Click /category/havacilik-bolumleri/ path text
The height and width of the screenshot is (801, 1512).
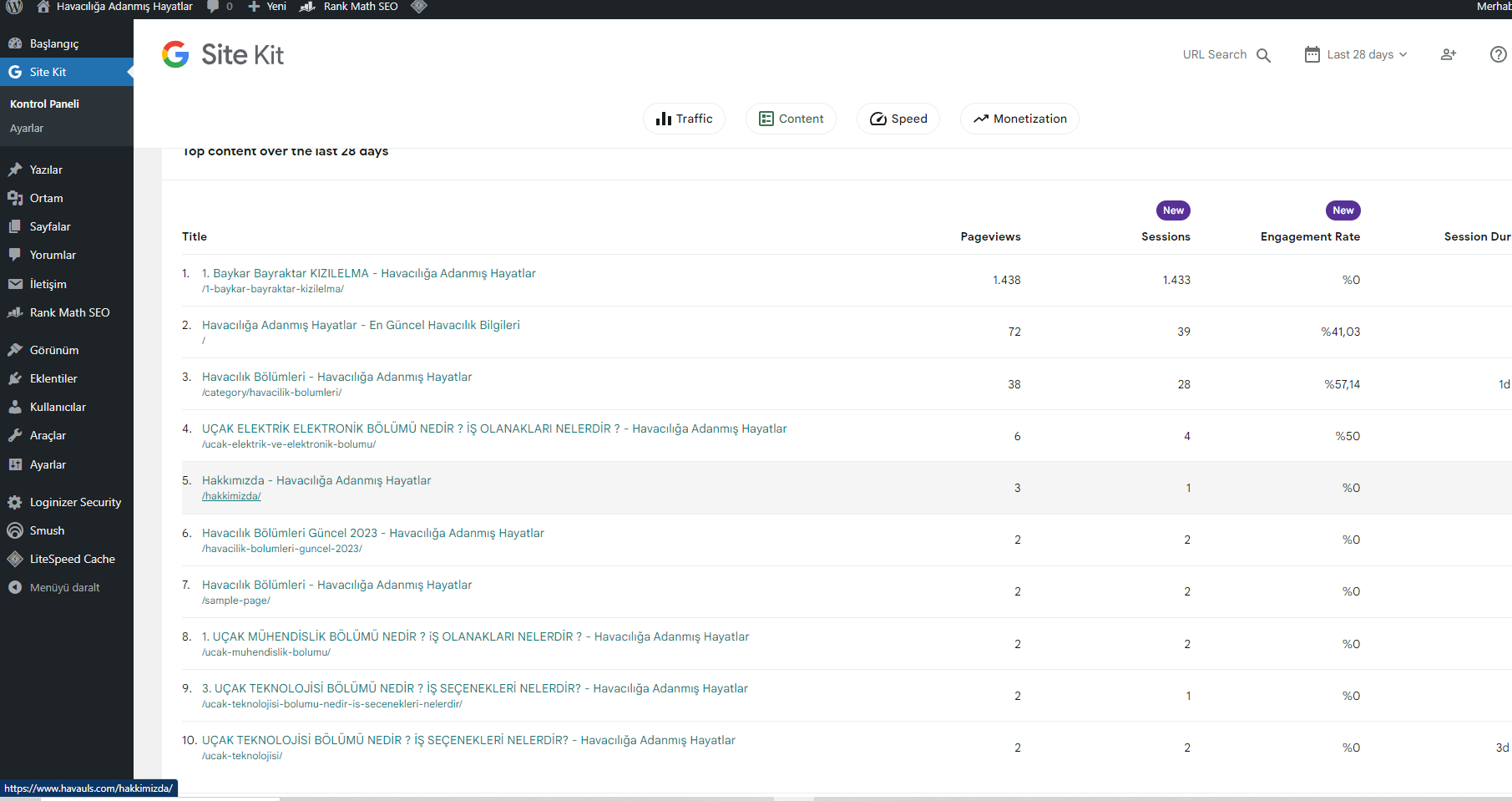click(271, 393)
